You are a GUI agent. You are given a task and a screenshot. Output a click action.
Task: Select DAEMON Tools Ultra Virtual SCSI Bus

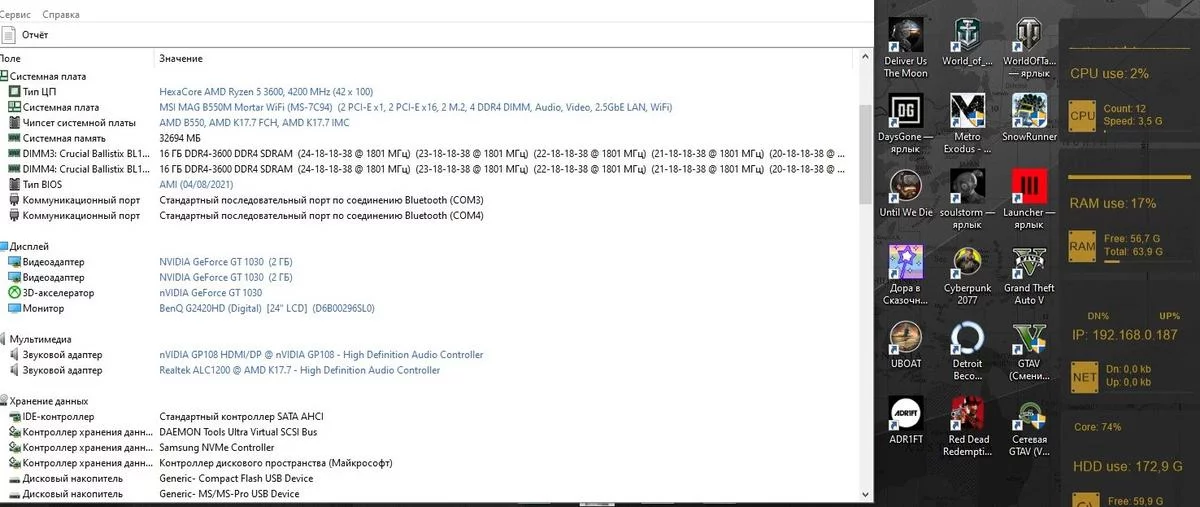pyautogui.click(x=238, y=432)
